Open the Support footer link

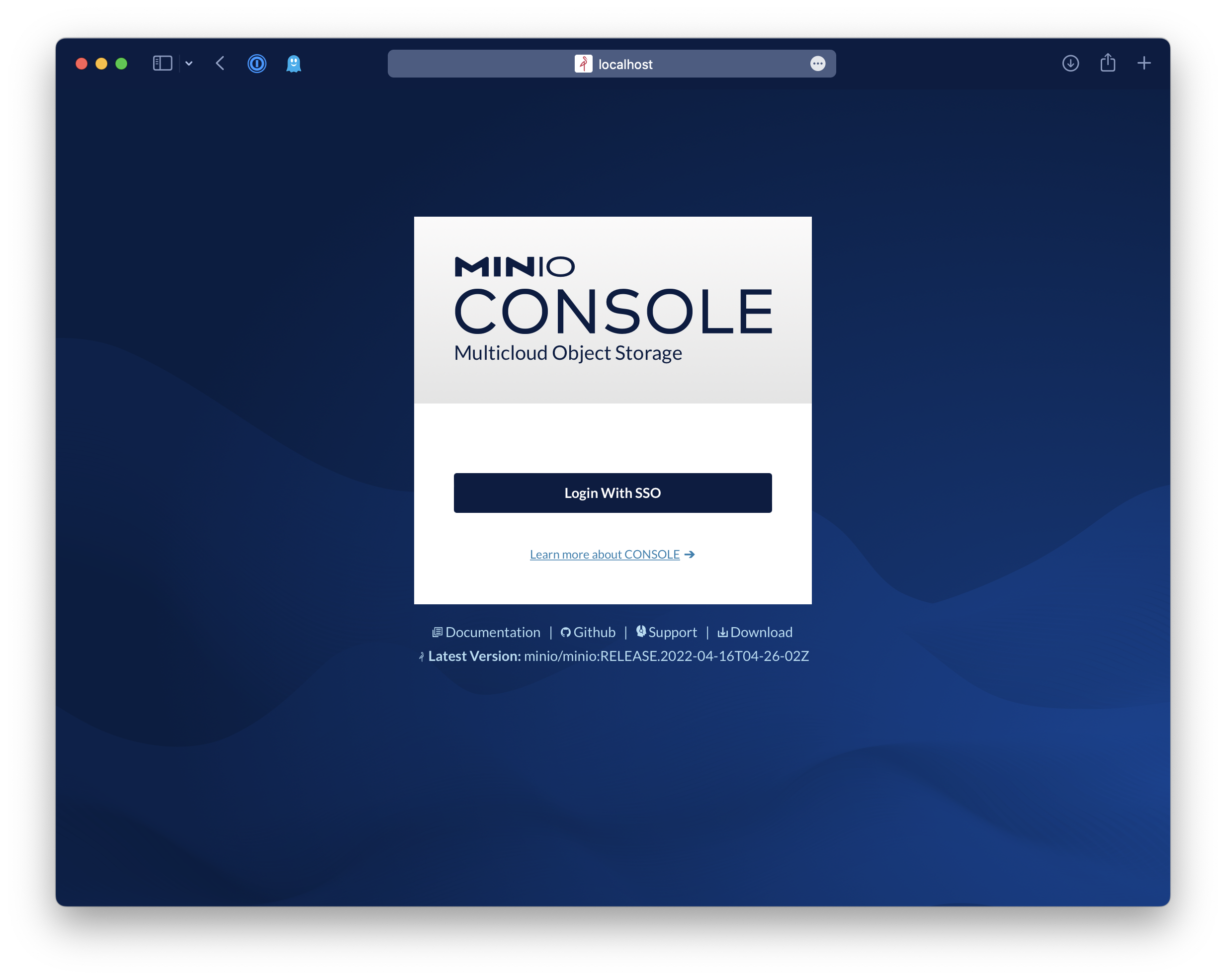coord(672,632)
